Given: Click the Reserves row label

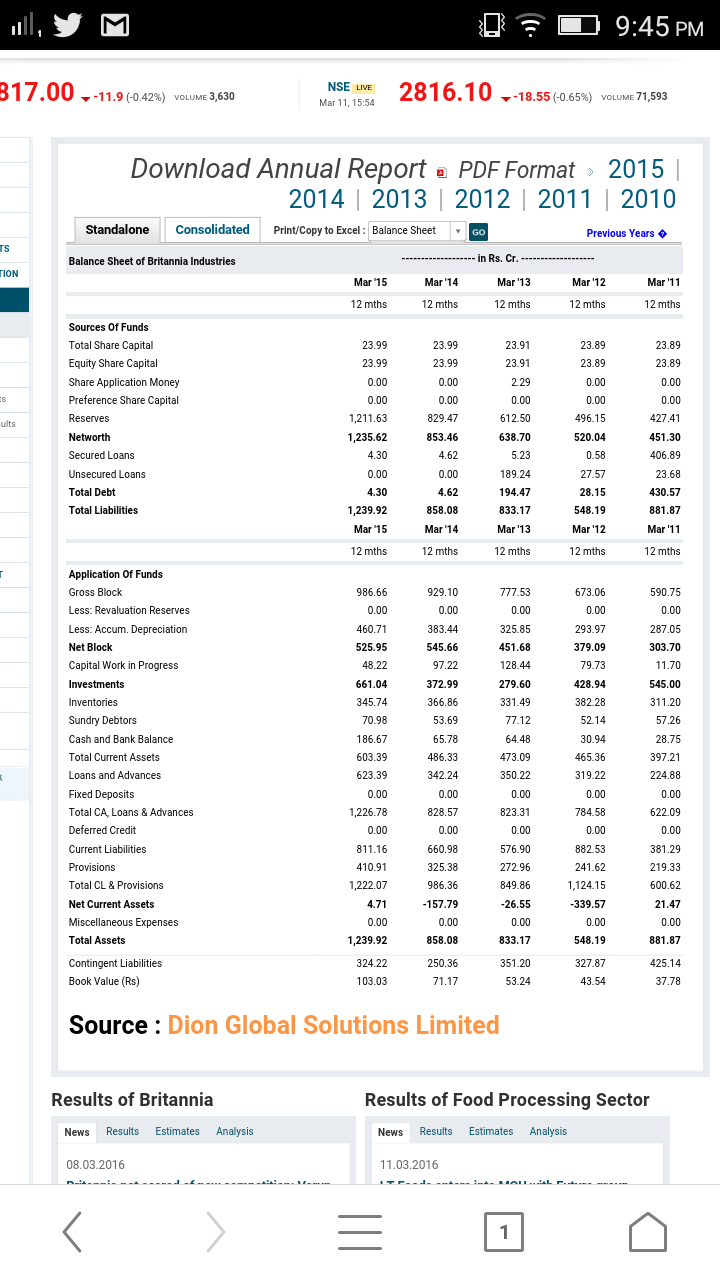Looking at the screenshot, I should click(x=89, y=418).
